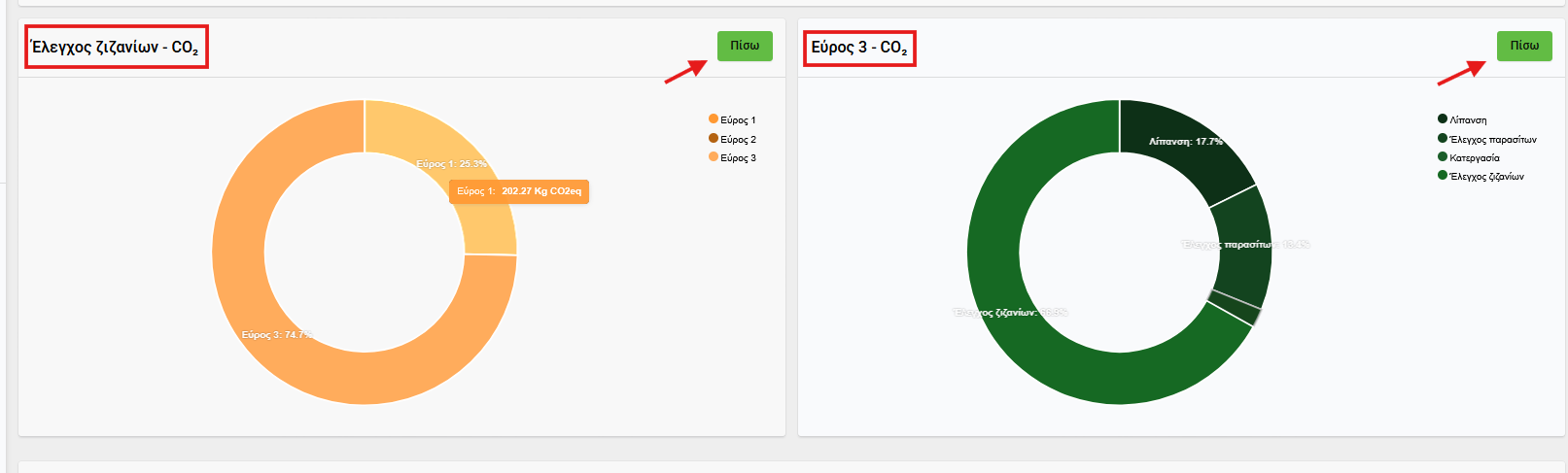
Task: Toggle Λίπανση legend label
Action: point(1468,120)
